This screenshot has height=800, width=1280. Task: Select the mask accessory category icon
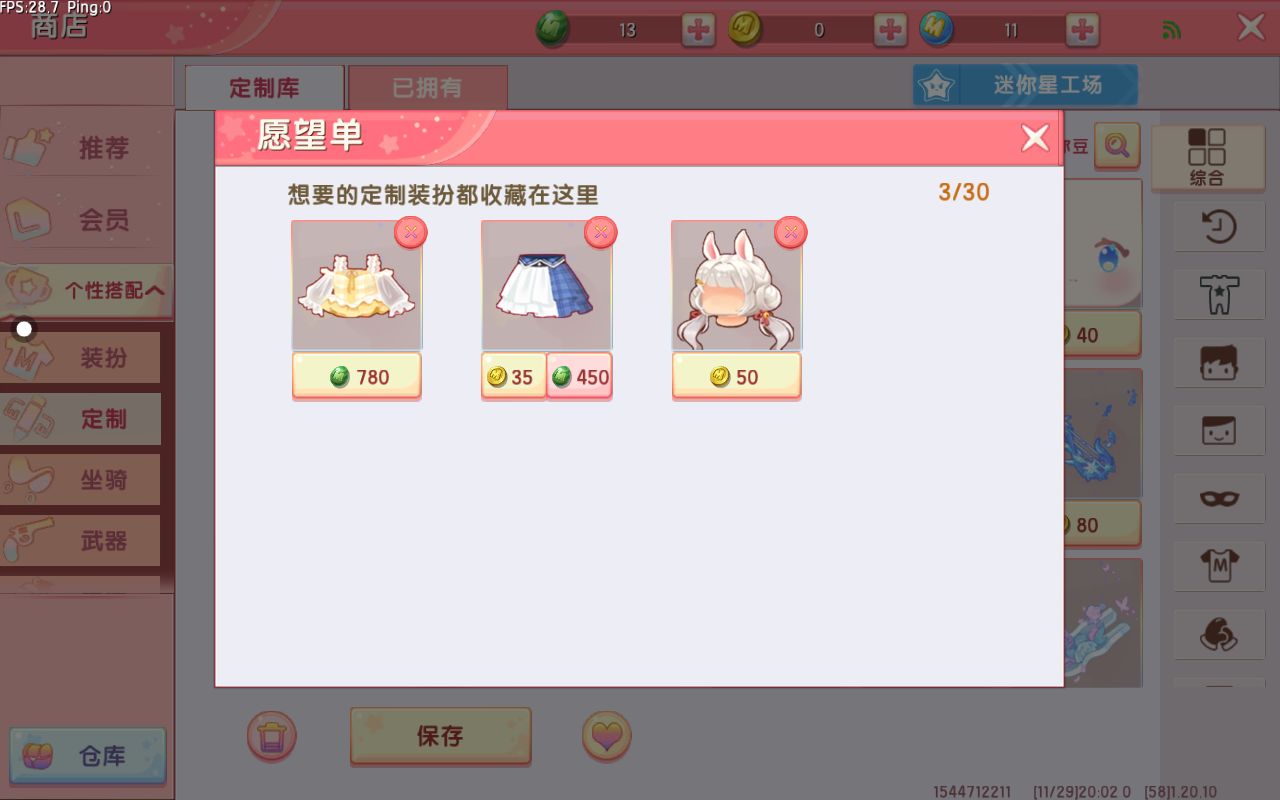click(1218, 497)
